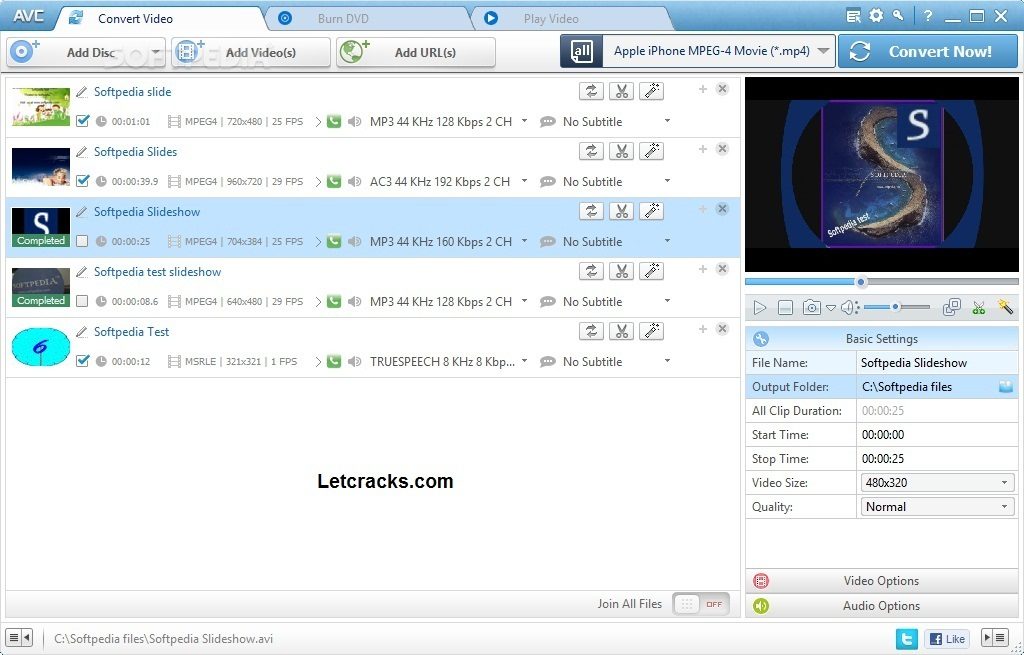The image size is (1024, 655).
Task: Click pencil rename icon beside Softpedia Test
Action: point(82,332)
